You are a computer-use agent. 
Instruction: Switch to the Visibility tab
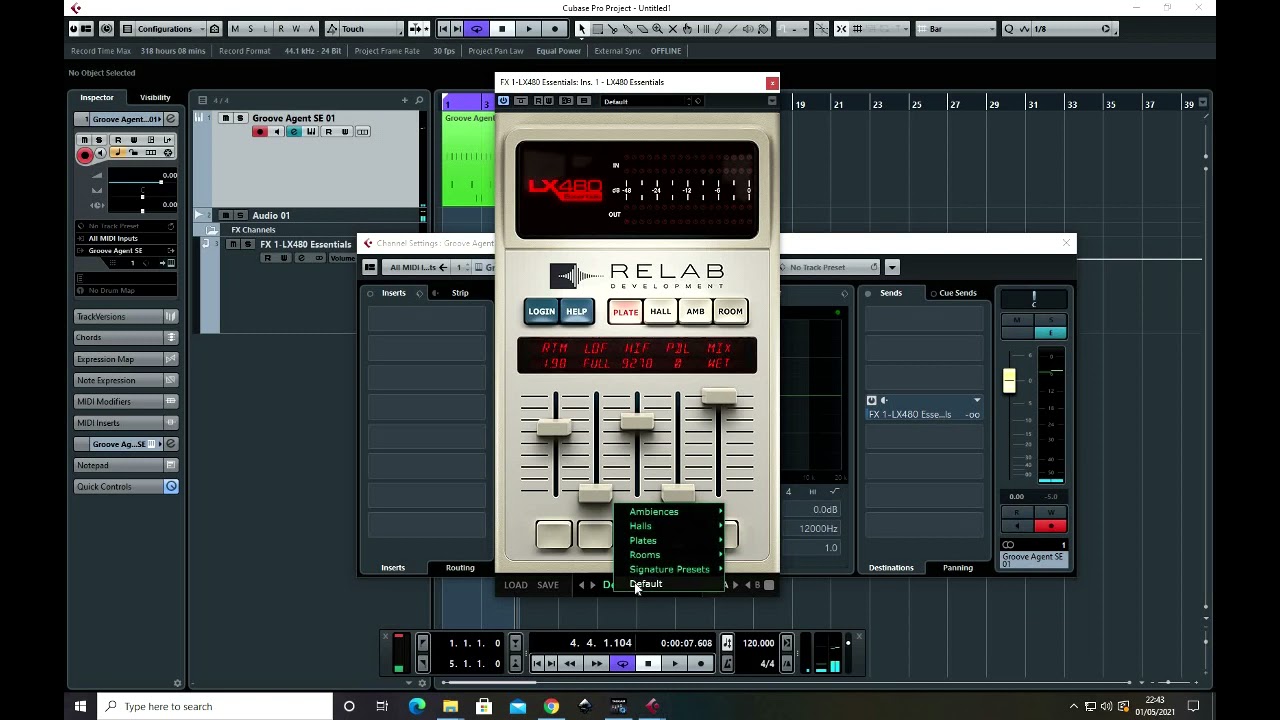[155, 97]
